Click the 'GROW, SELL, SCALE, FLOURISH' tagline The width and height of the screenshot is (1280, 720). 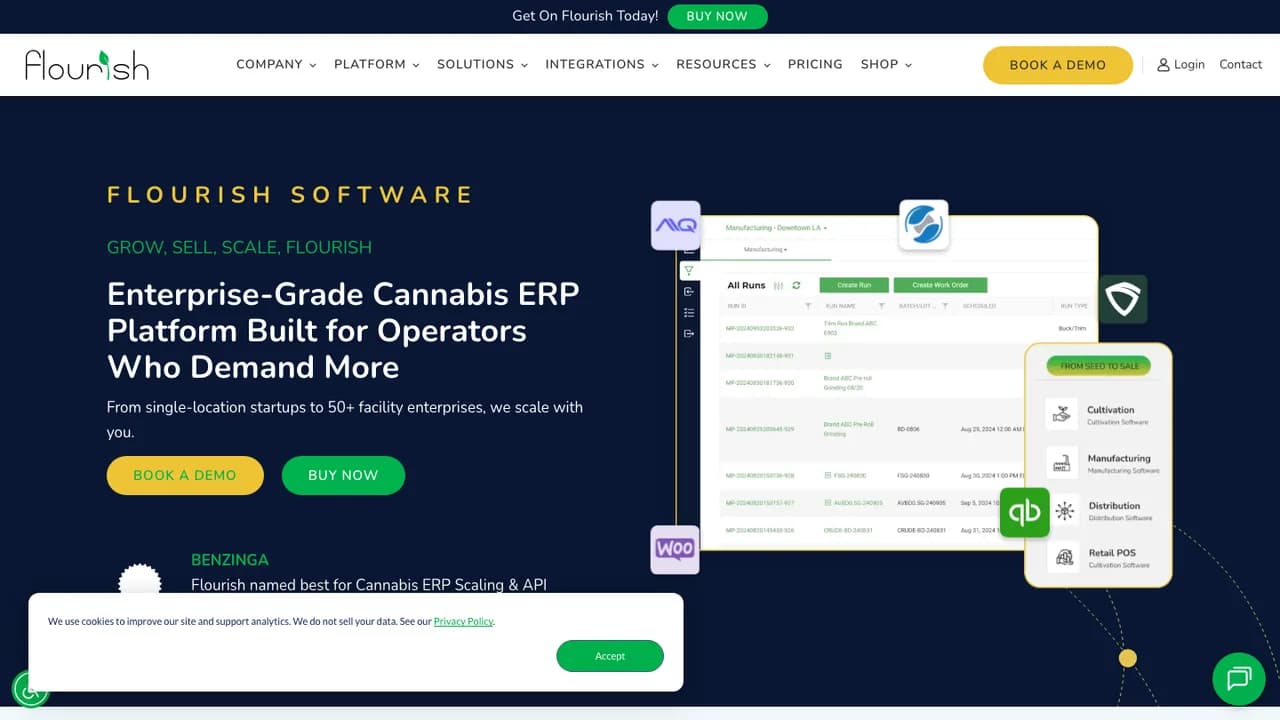coord(239,247)
